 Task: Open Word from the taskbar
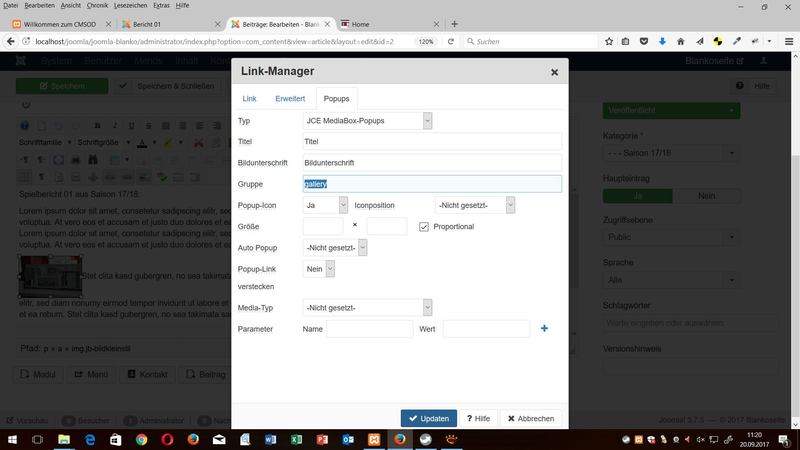pyautogui.click(x=270, y=439)
